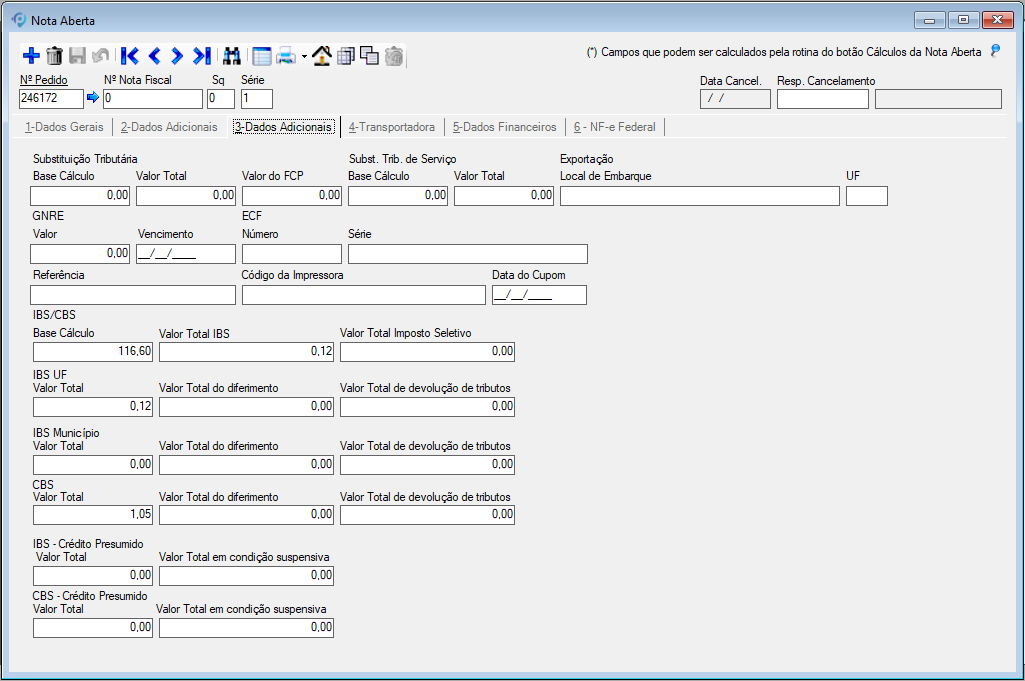Open the 6 - NF-e Federal tab
Screen dimensions: 1025x681
(614, 127)
